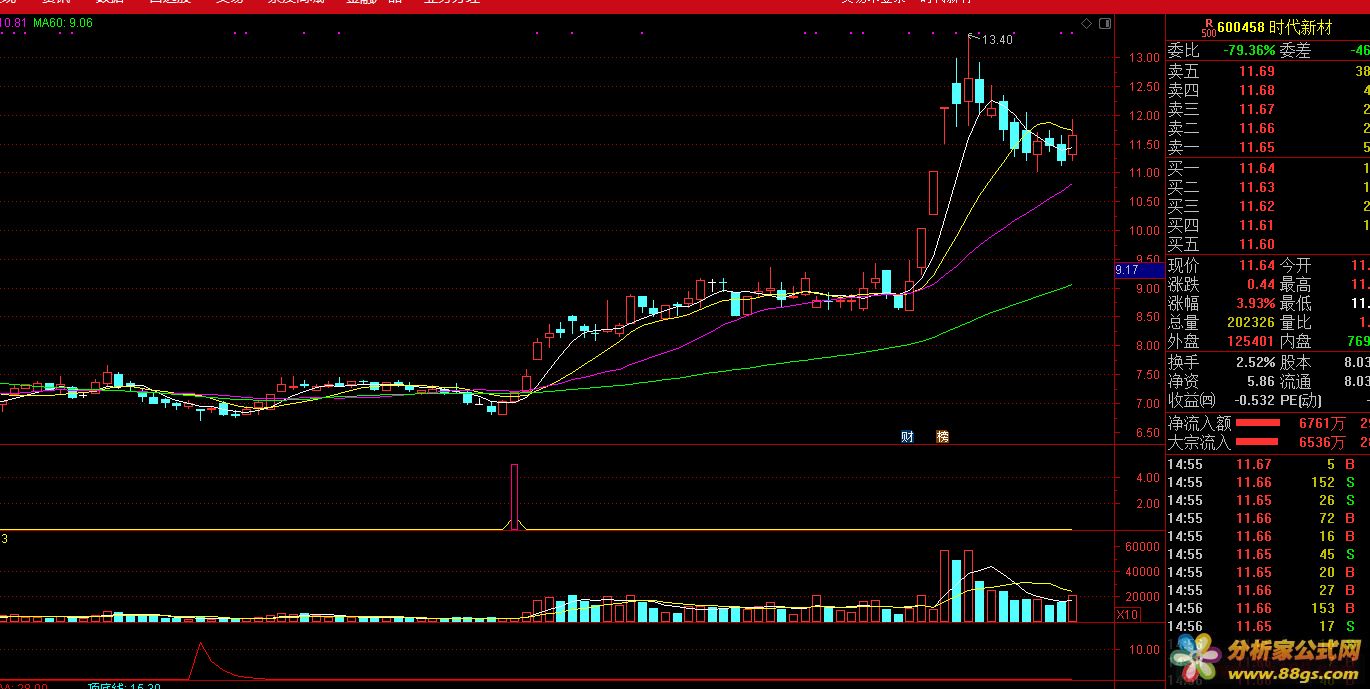
Task: Select 卖一 ask price 11.65
Action: pos(1257,147)
